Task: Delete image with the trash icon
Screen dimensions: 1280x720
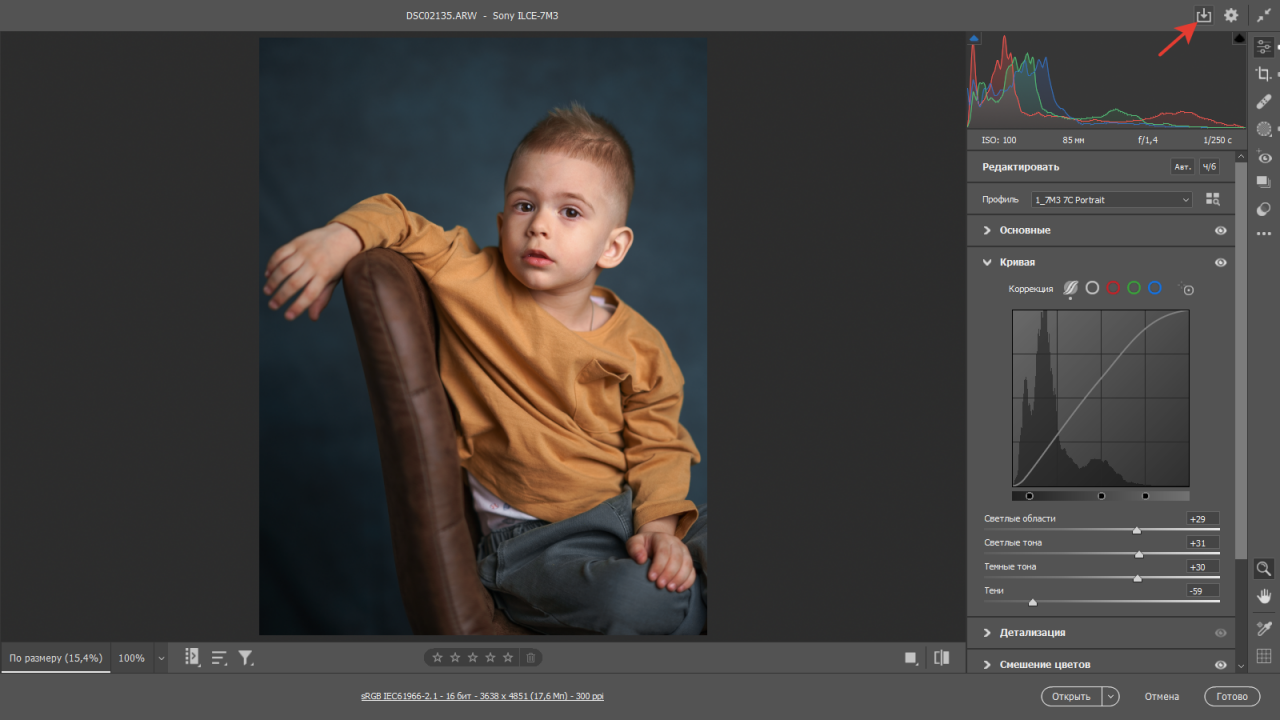Action: pos(531,657)
